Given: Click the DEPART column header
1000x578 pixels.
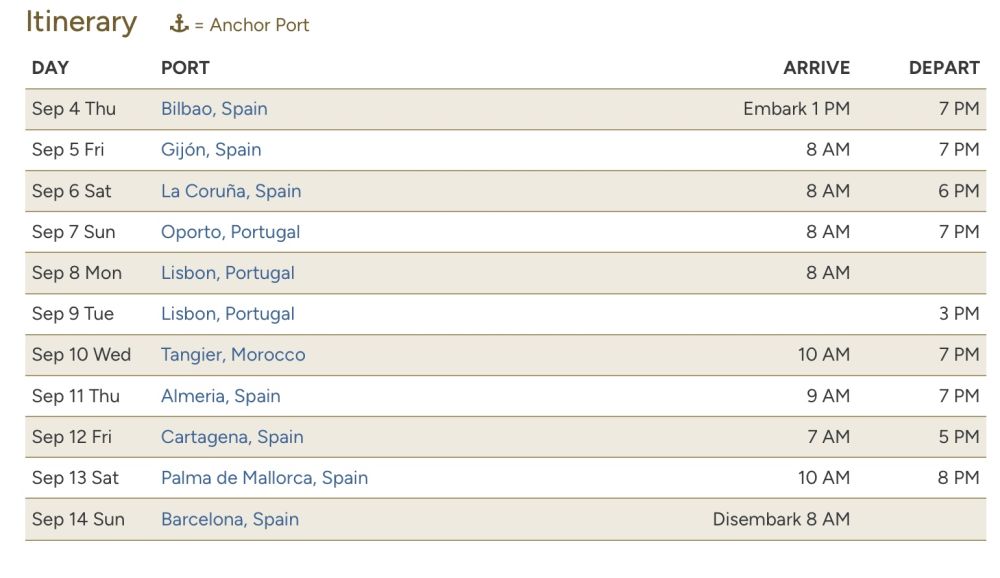Looking at the screenshot, I should [943, 68].
